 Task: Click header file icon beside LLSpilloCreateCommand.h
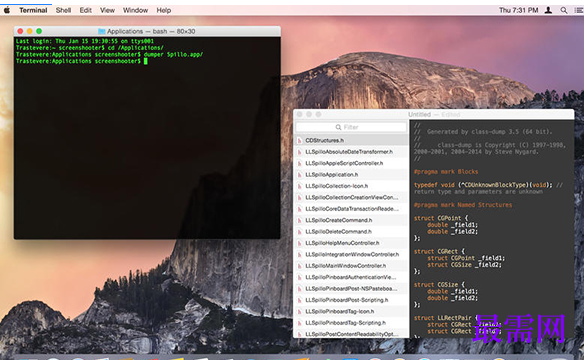(x=299, y=220)
